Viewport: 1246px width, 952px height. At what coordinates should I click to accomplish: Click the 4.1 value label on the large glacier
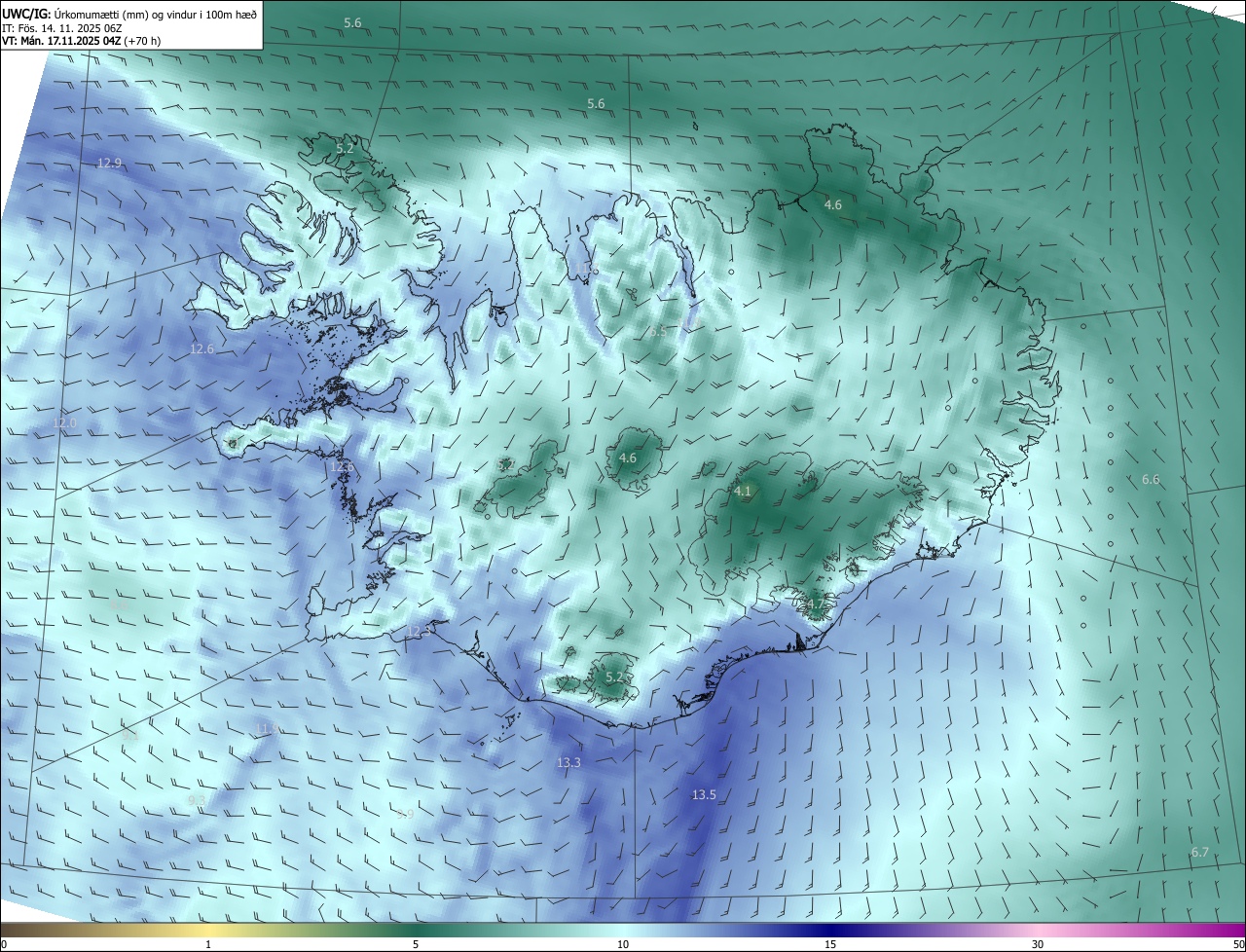[x=743, y=492]
